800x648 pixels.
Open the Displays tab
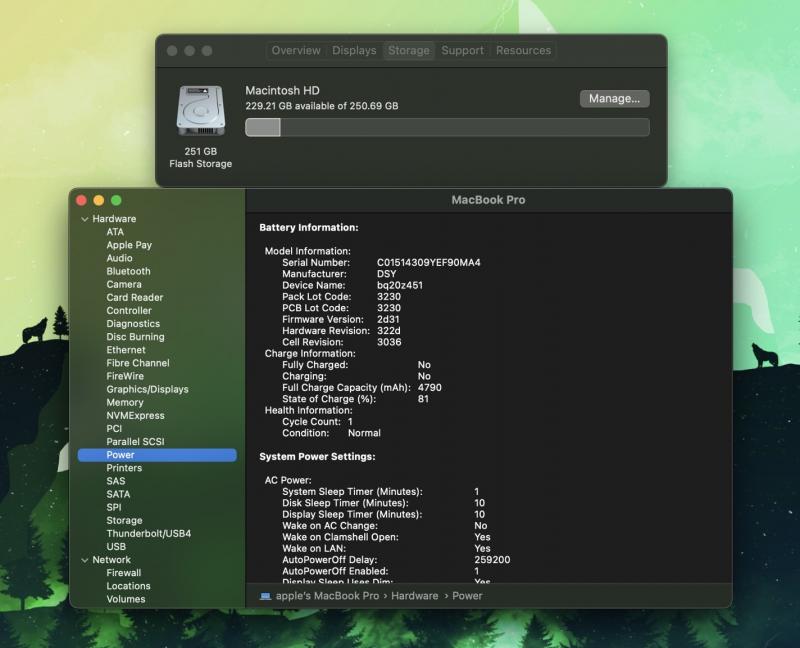tap(354, 51)
